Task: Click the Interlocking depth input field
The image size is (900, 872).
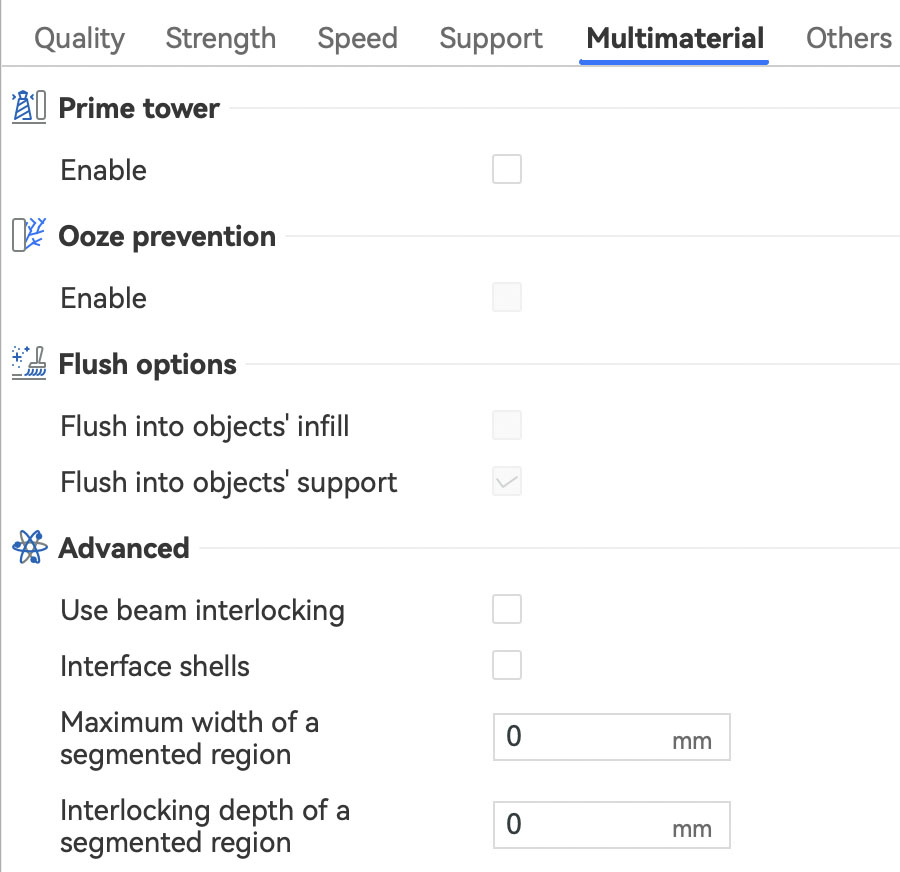Action: 585,825
